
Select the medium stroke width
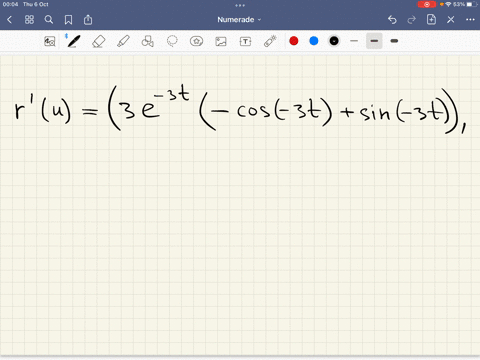[x=374, y=41]
